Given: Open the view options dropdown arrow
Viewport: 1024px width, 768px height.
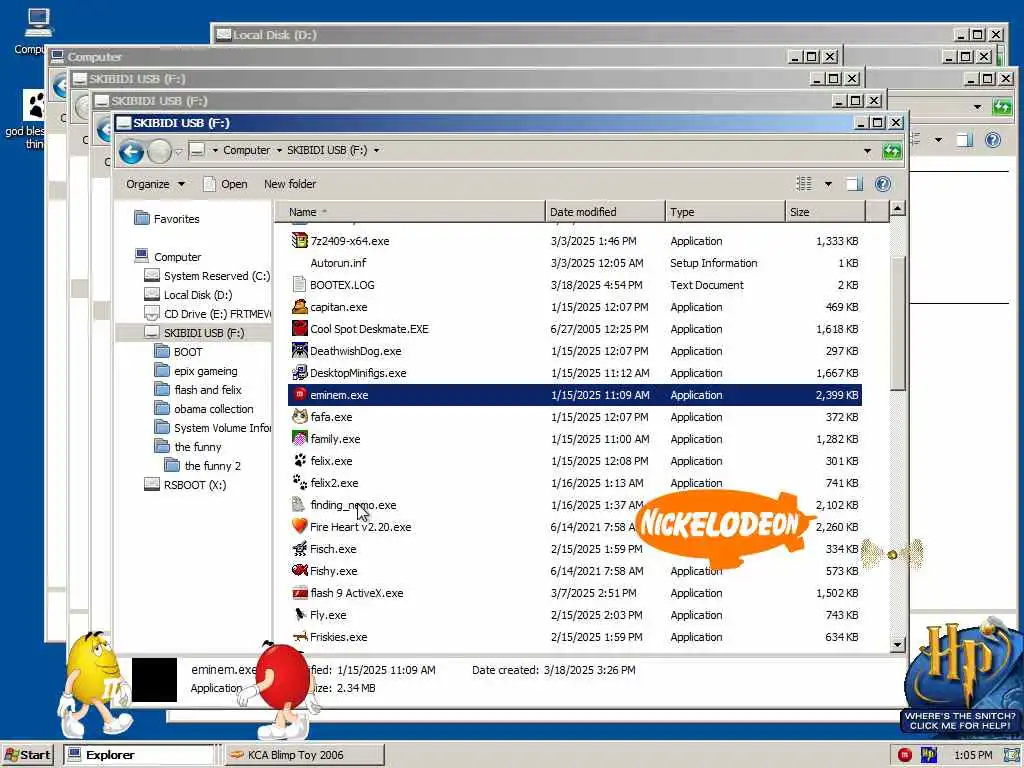Looking at the screenshot, I should tap(828, 184).
